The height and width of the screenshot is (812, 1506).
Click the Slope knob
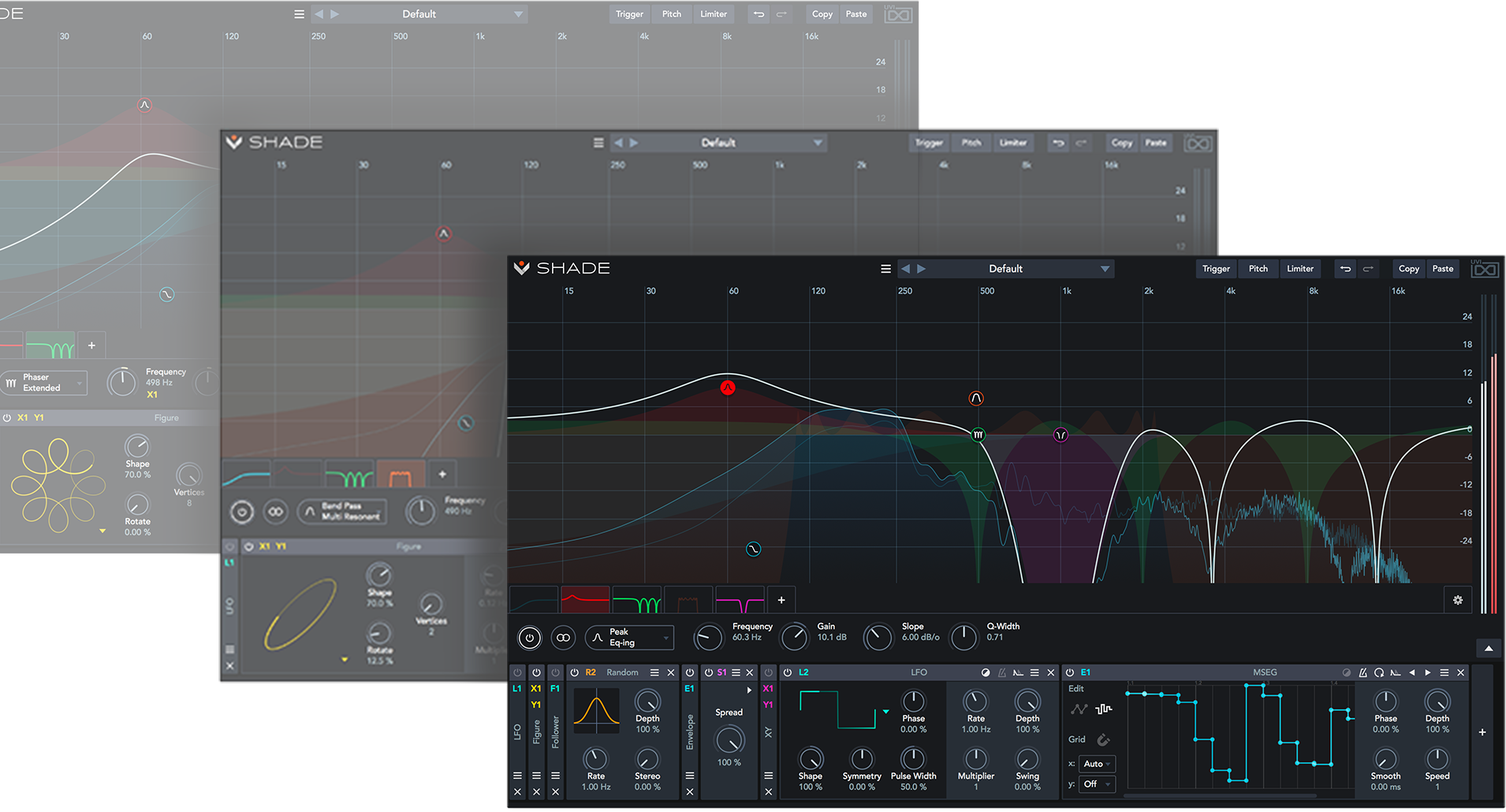point(878,638)
